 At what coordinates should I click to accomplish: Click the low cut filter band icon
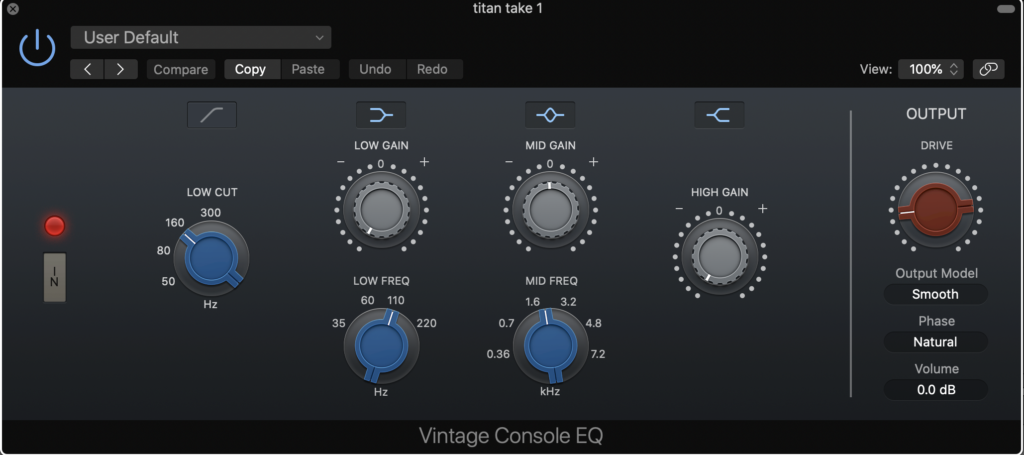tap(212, 115)
